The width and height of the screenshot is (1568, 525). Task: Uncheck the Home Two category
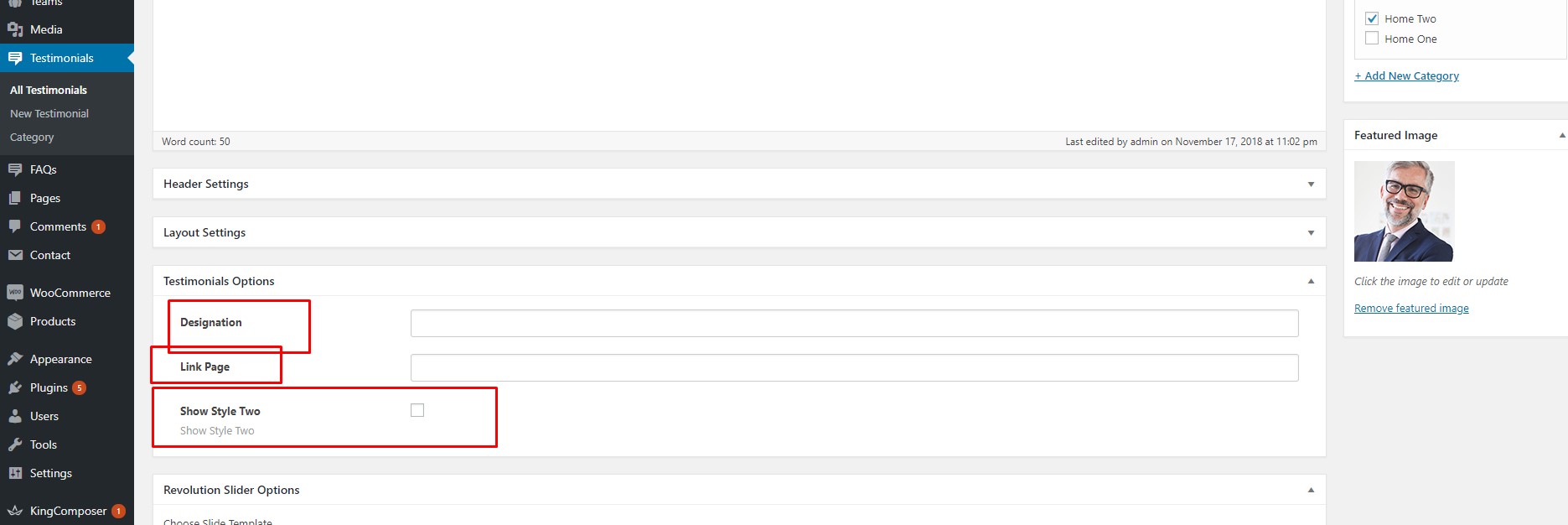(x=1372, y=18)
